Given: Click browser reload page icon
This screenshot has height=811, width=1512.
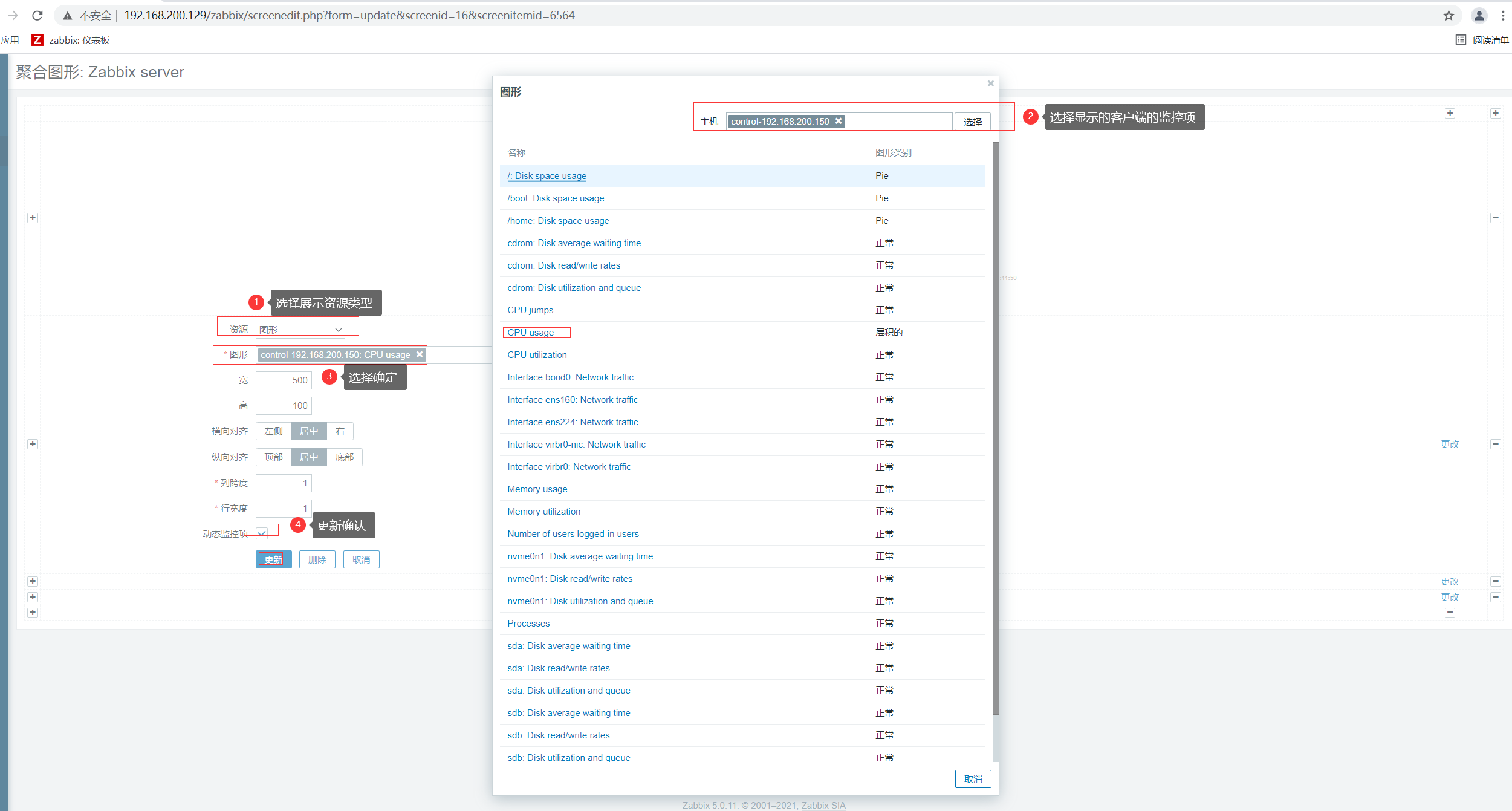Looking at the screenshot, I should [37, 16].
